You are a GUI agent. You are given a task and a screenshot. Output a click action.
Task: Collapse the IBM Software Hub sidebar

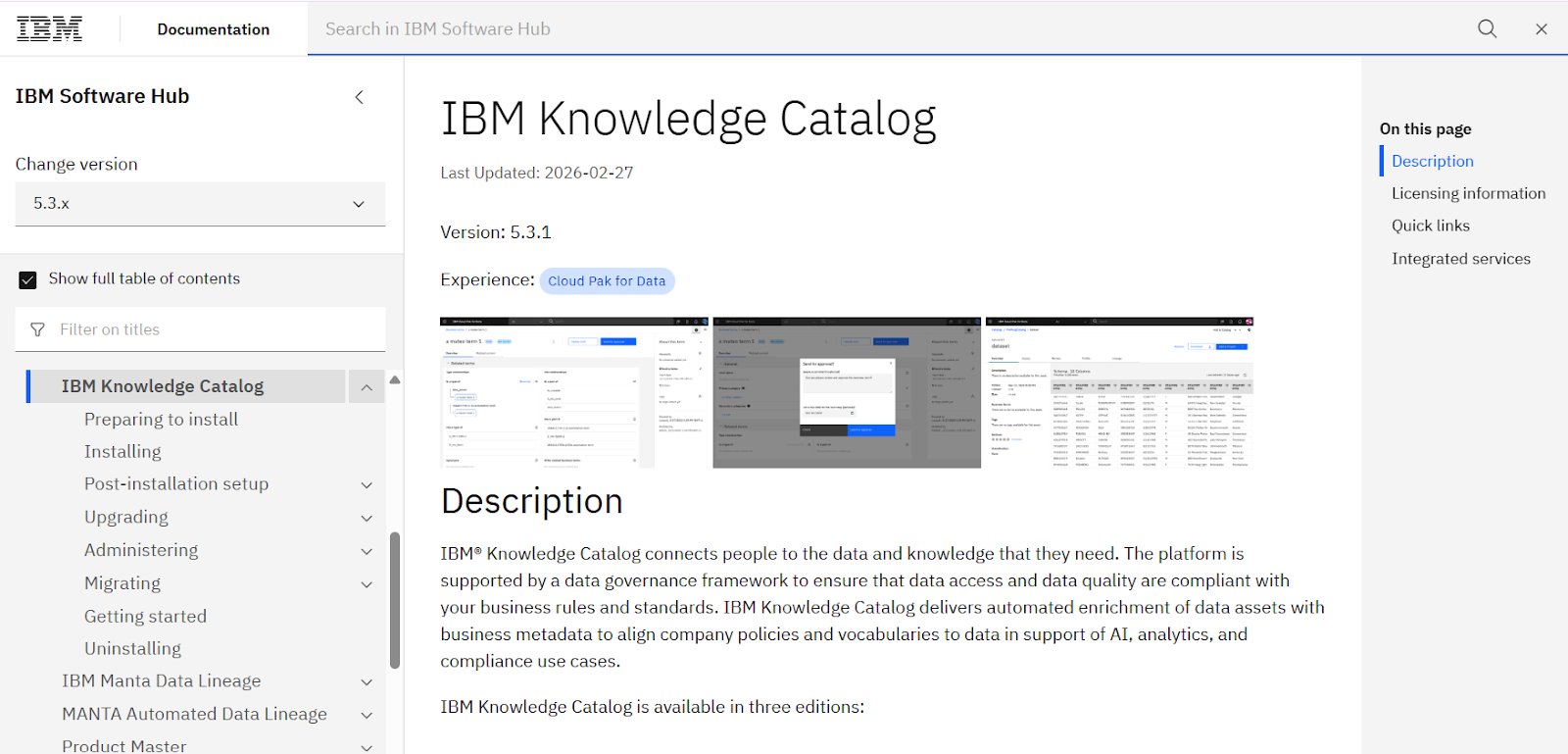pyautogui.click(x=359, y=96)
